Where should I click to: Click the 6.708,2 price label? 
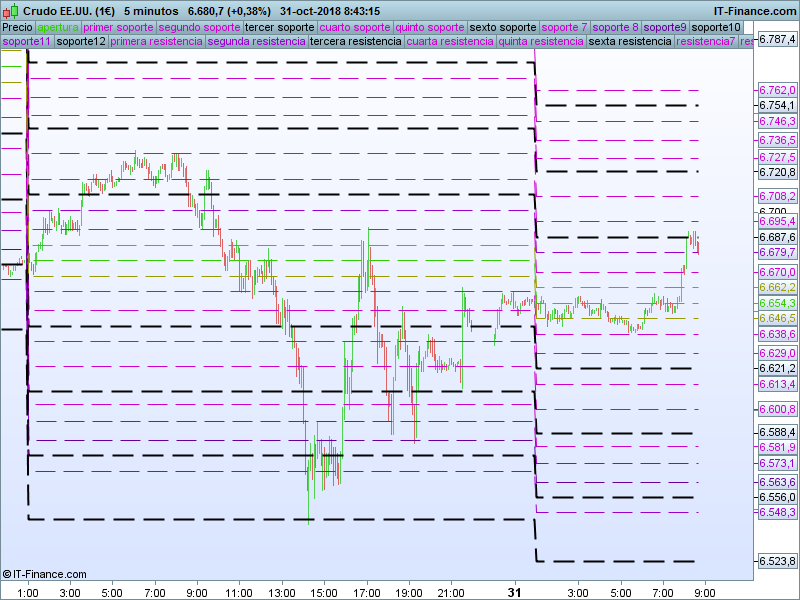777,196
